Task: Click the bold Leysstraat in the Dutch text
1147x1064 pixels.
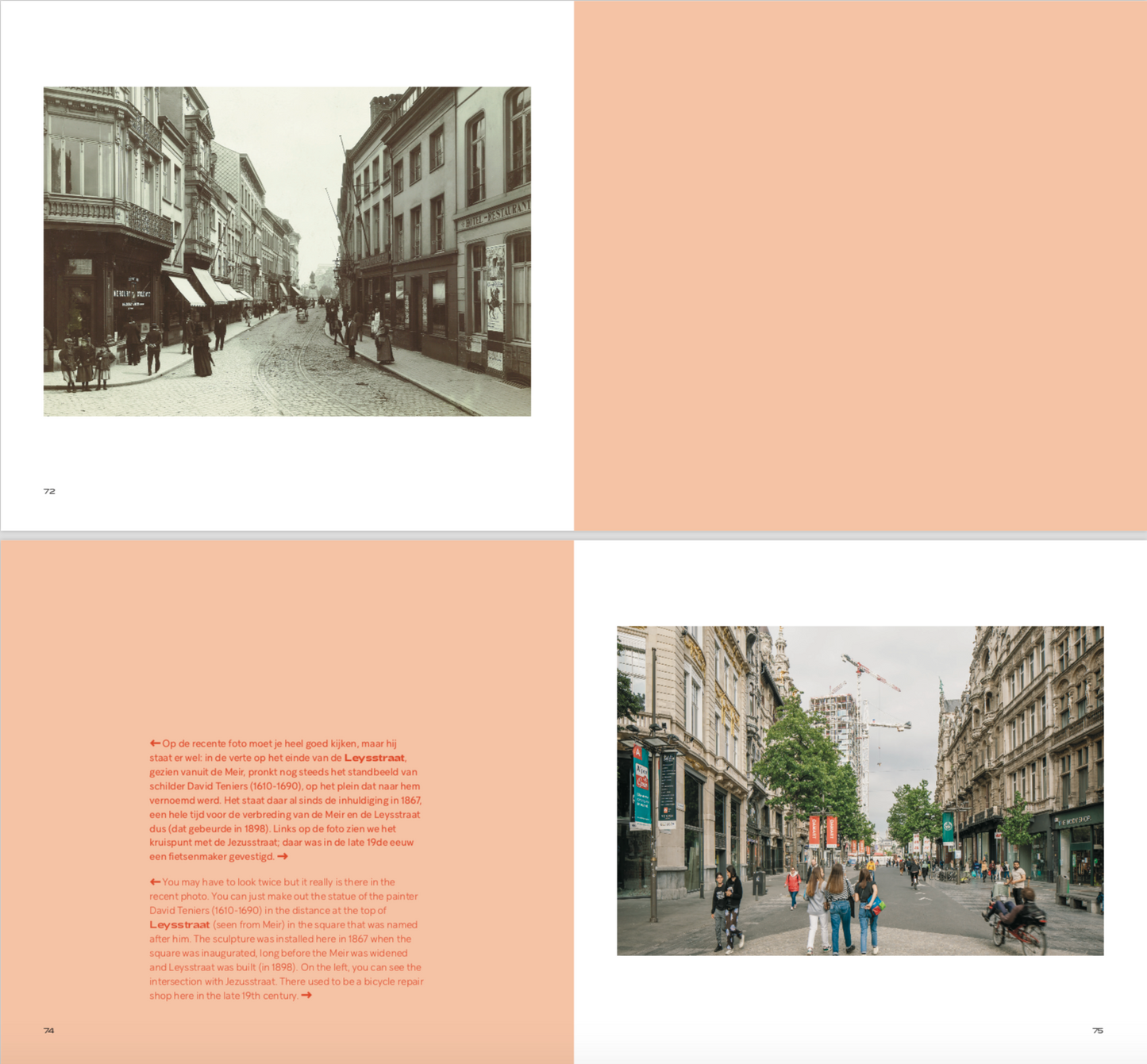Action: click(x=374, y=758)
